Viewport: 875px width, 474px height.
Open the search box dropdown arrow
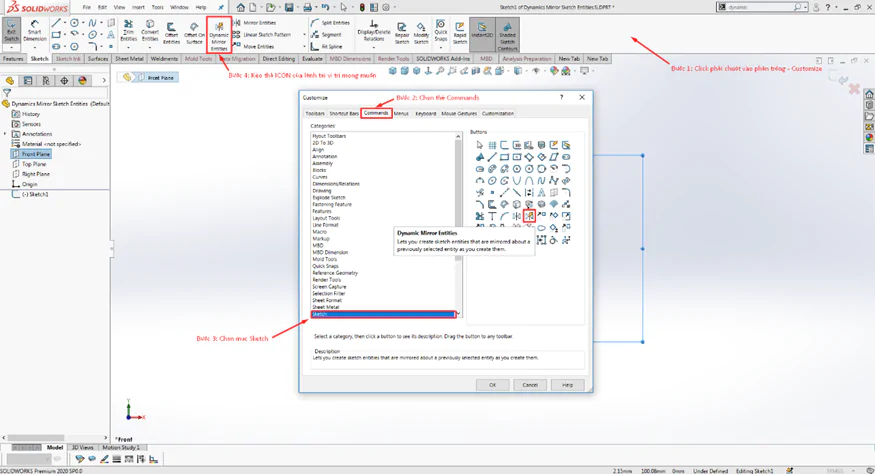point(805,7)
